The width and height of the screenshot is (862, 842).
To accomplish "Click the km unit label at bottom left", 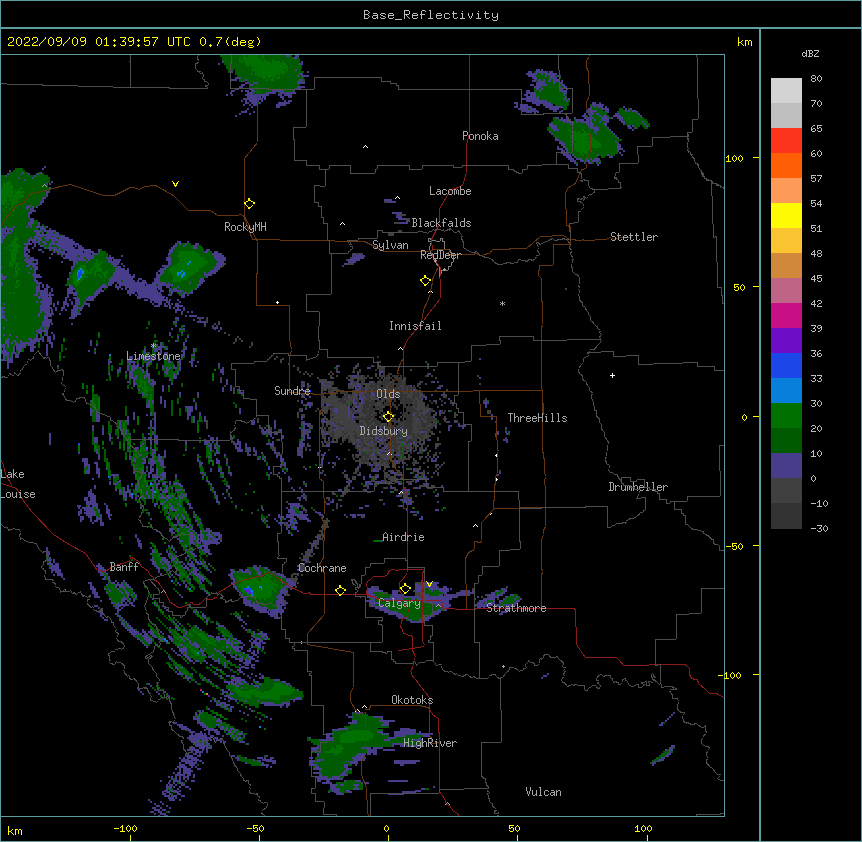I will pyautogui.click(x=15, y=830).
